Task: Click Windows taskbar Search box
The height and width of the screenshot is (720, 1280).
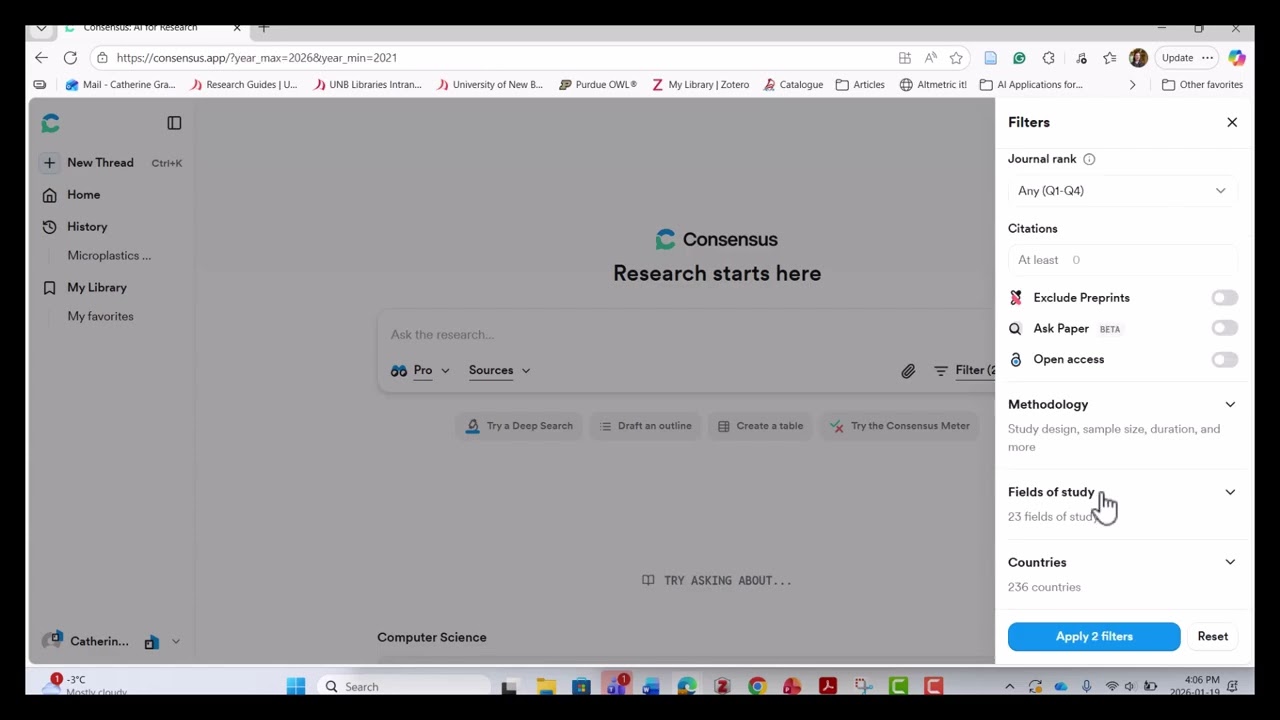Action: pyautogui.click(x=405, y=687)
